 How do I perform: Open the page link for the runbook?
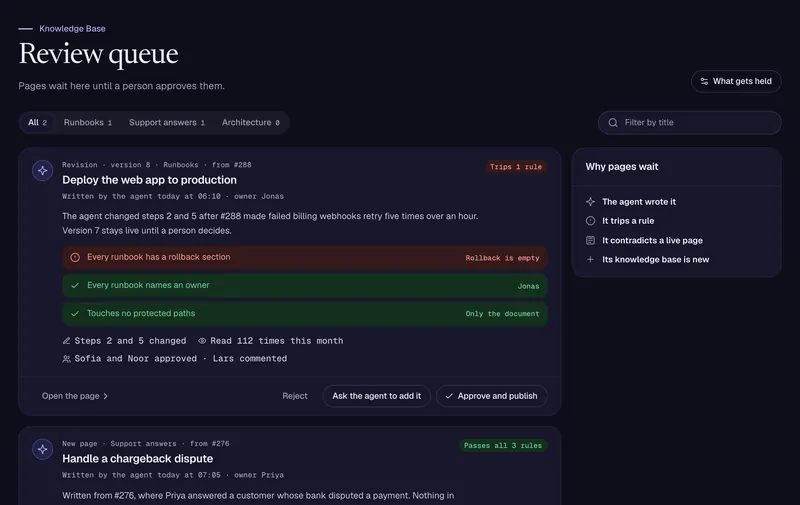click(75, 396)
